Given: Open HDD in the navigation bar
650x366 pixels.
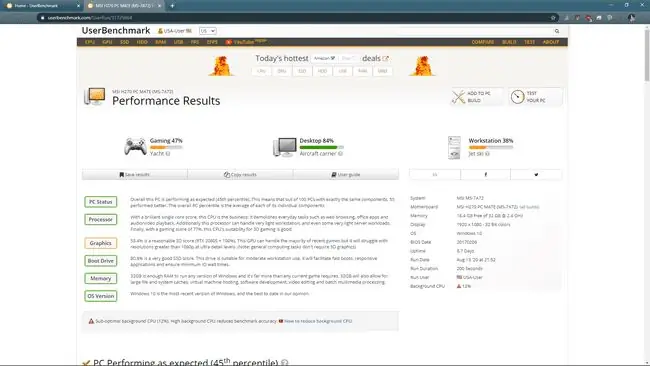Looking at the screenshot, I should tap(142, 42).
